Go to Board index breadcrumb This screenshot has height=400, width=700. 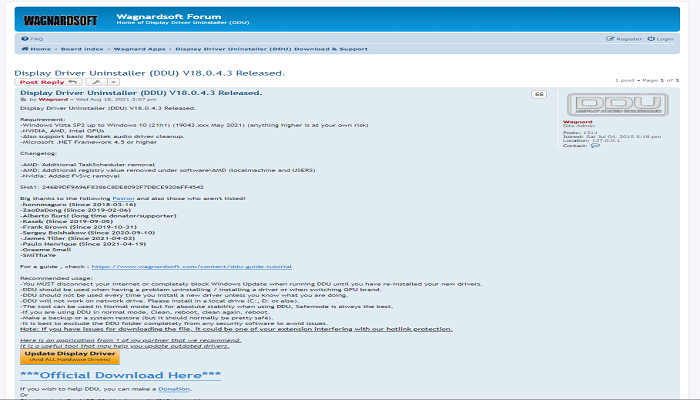coord(80,48)
